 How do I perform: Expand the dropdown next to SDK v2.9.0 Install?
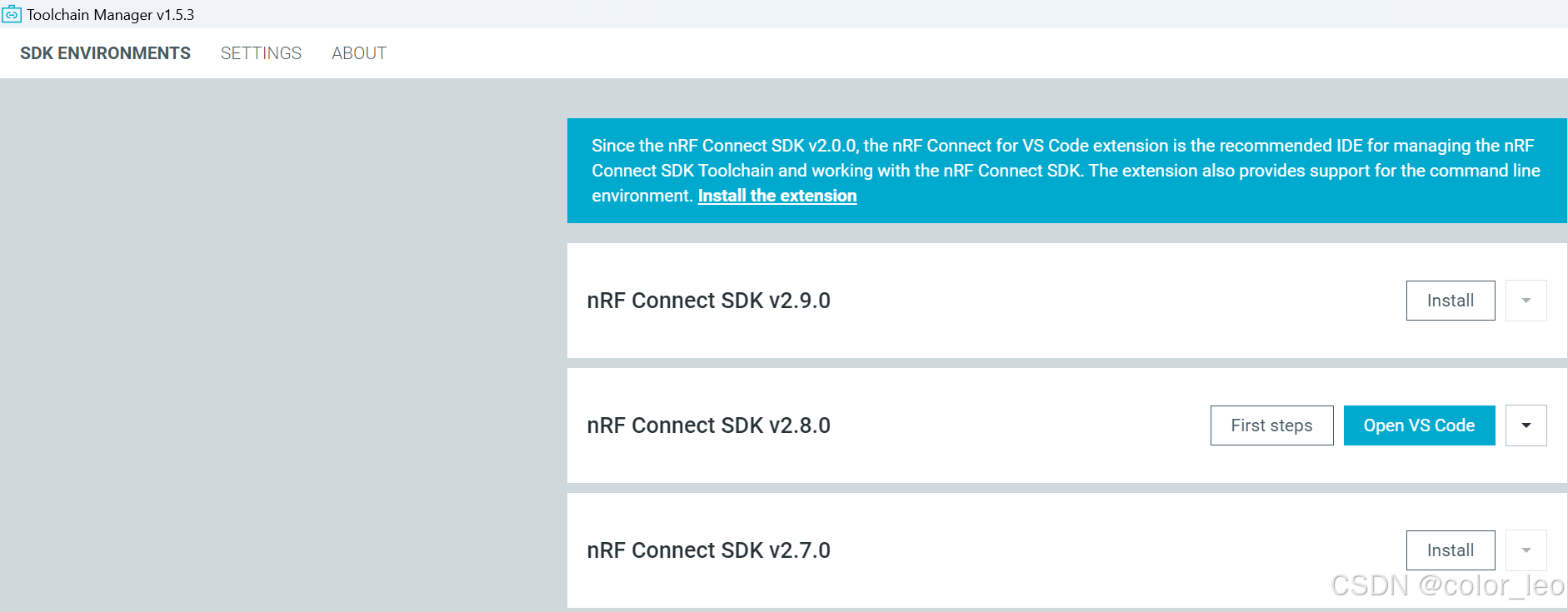[1526, 300]
